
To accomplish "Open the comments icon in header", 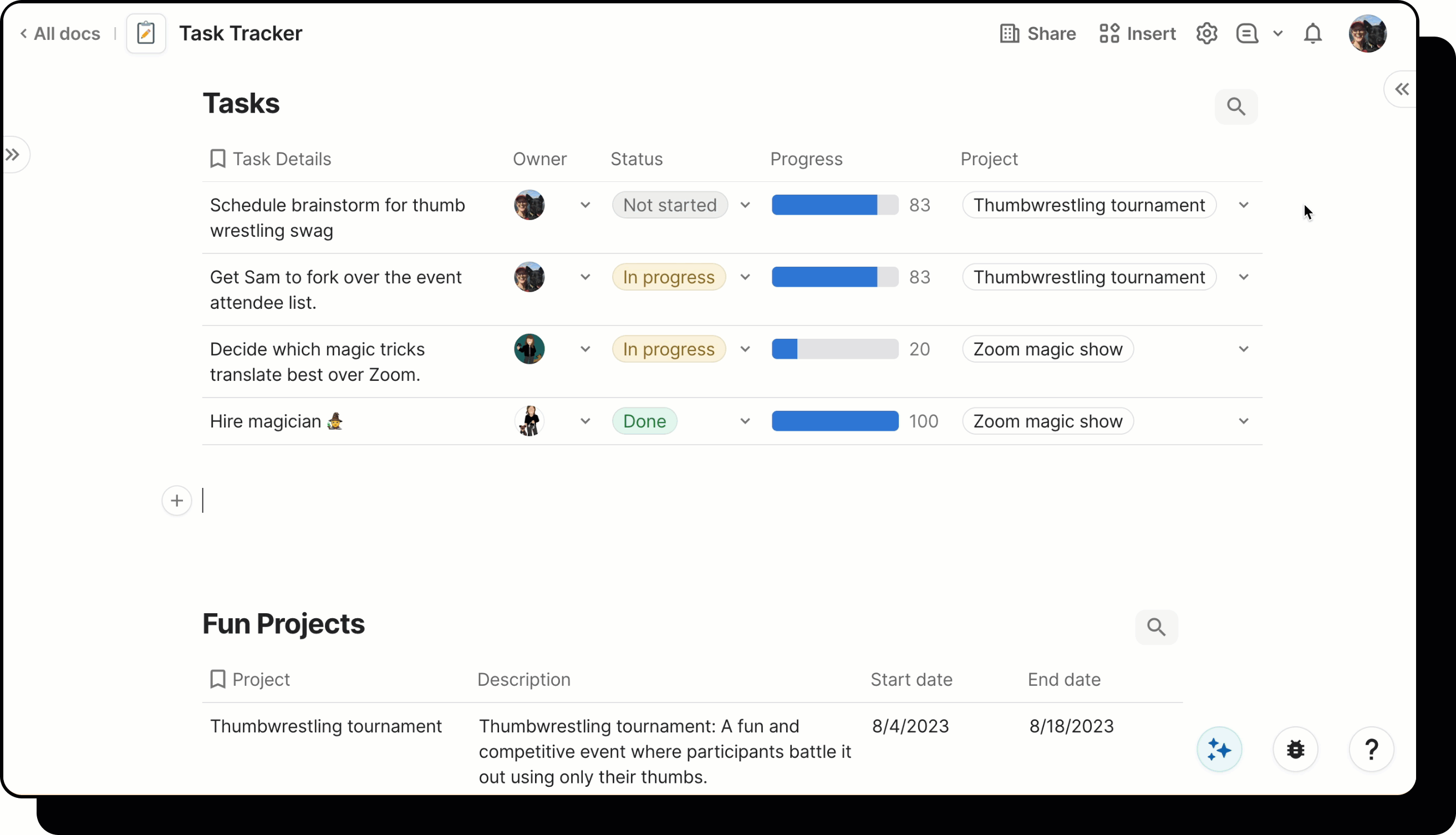I will point(1246,34).
